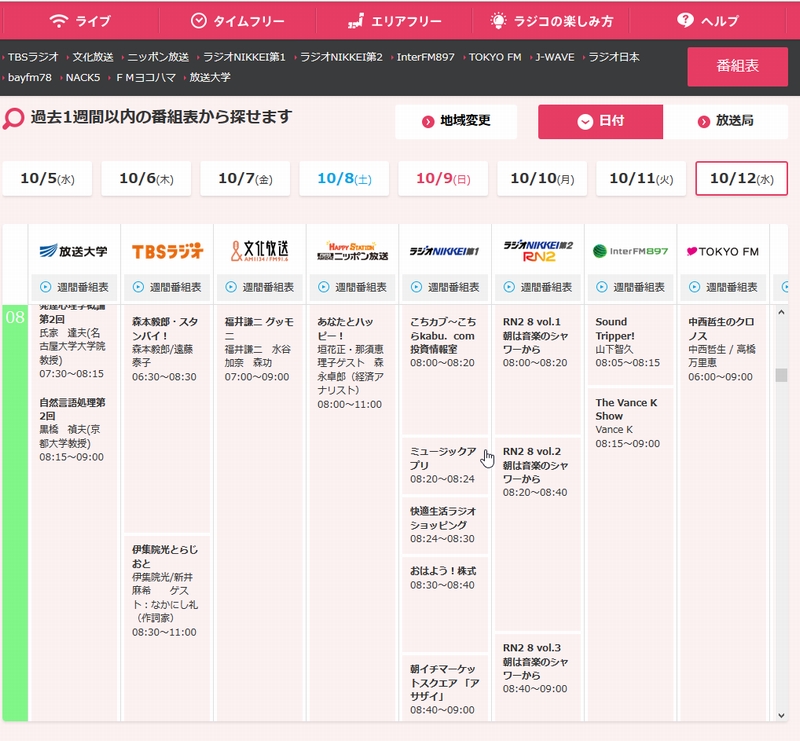Click the InterFM897 station logo
Image resolution: width=800 pixels, height=741 pixels.
coord(631,251)
